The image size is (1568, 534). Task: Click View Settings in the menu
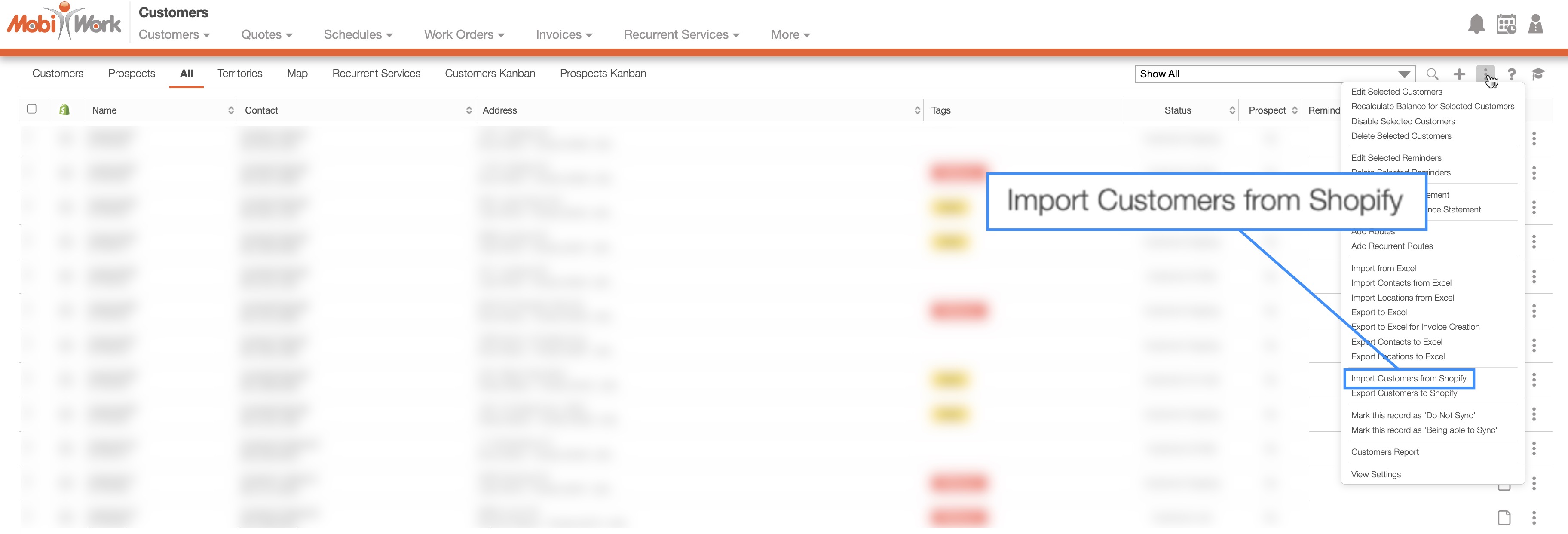pyautogui.click(x=1375, y=474)
